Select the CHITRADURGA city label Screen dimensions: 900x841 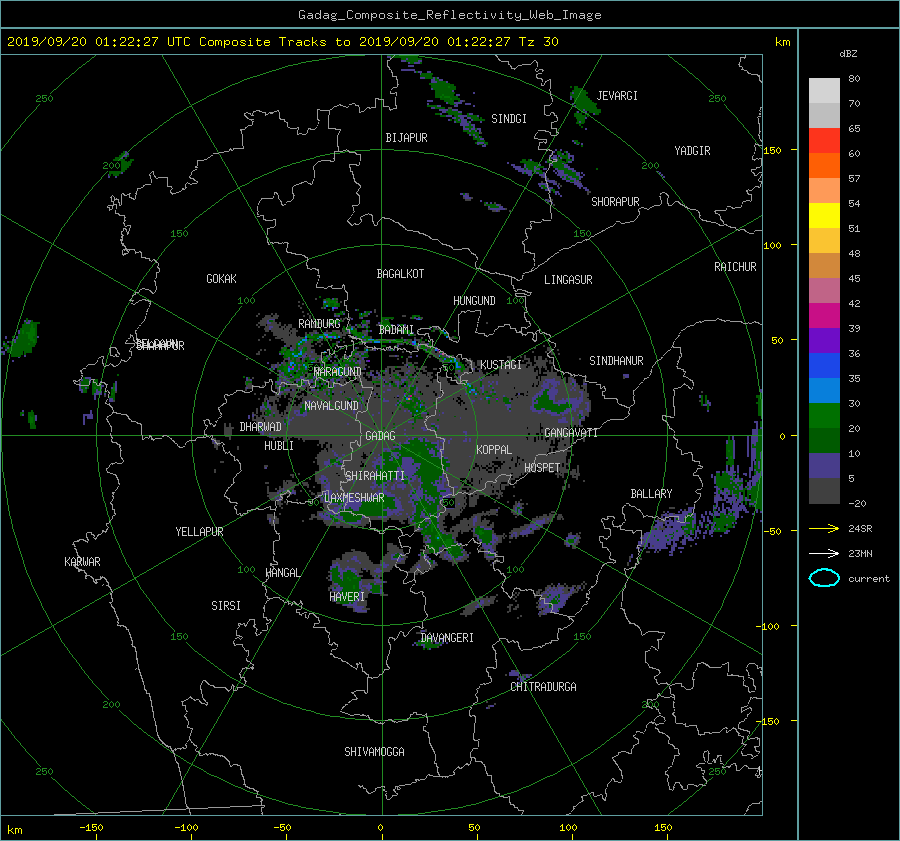[x=543, y=687]
